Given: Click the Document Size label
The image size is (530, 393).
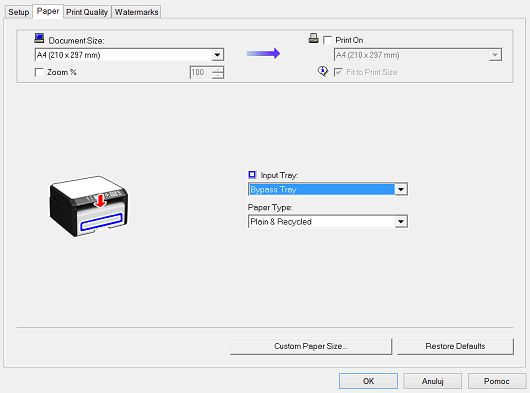Looking at the screenshot, I should 76,41.
